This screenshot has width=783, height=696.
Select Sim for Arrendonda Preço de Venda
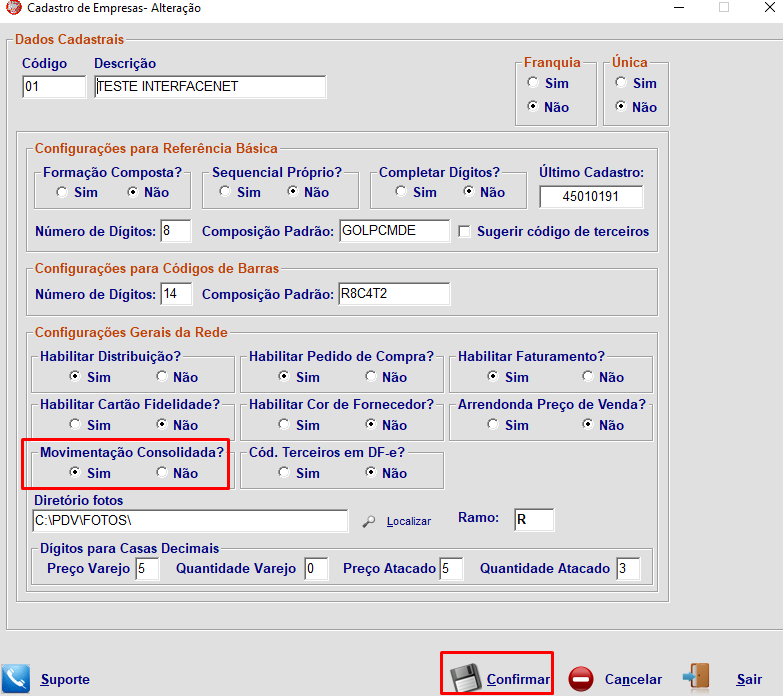(x=493, y=424)
